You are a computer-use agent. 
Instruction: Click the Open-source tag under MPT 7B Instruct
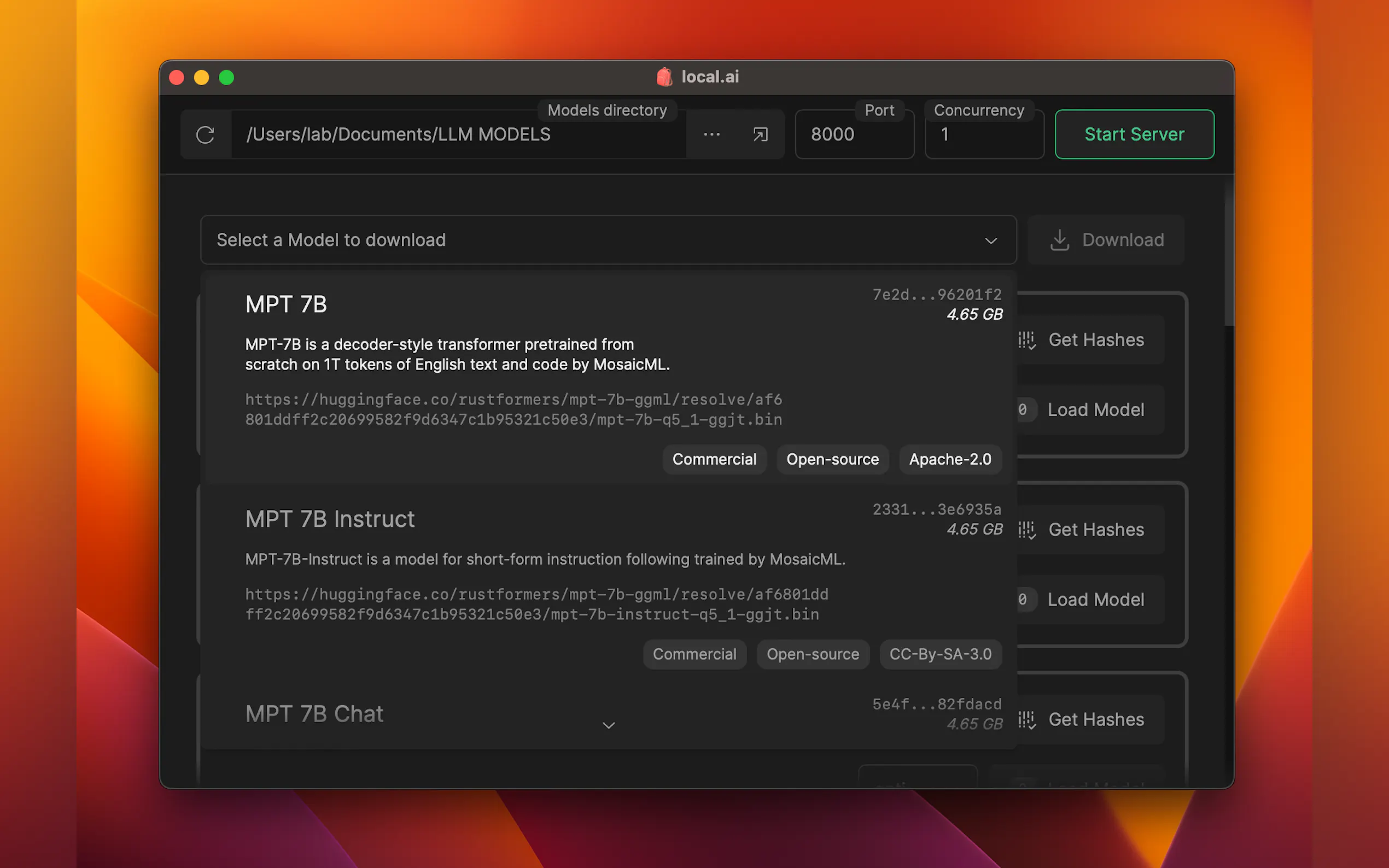[813, 654]
